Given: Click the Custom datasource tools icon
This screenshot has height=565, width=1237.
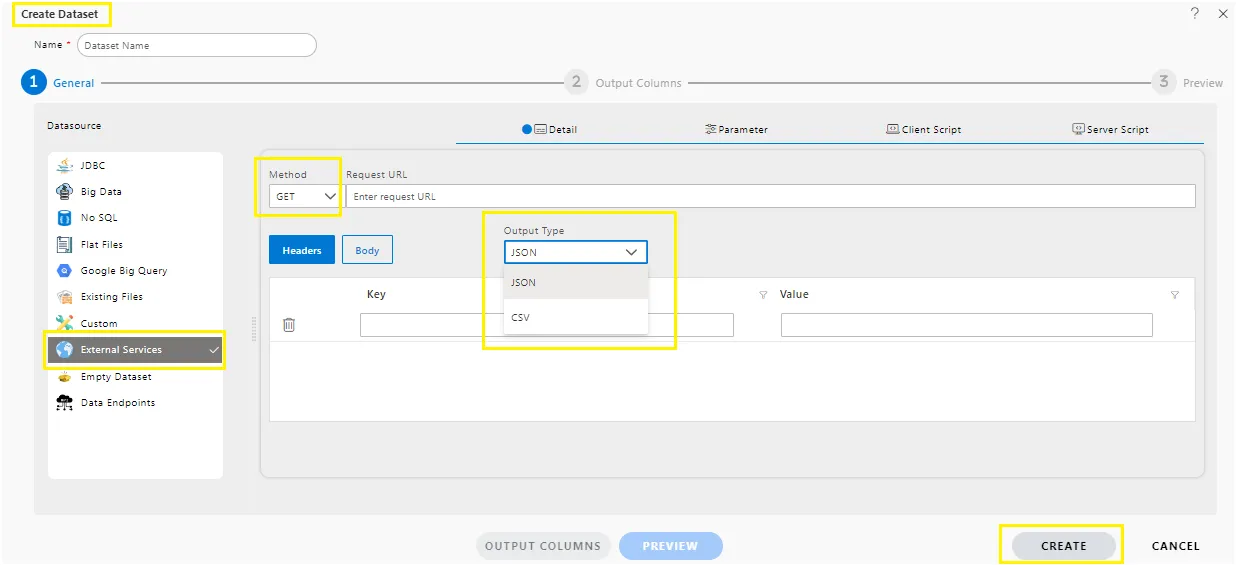Looking at the screenshot, I should coord(64,323).
